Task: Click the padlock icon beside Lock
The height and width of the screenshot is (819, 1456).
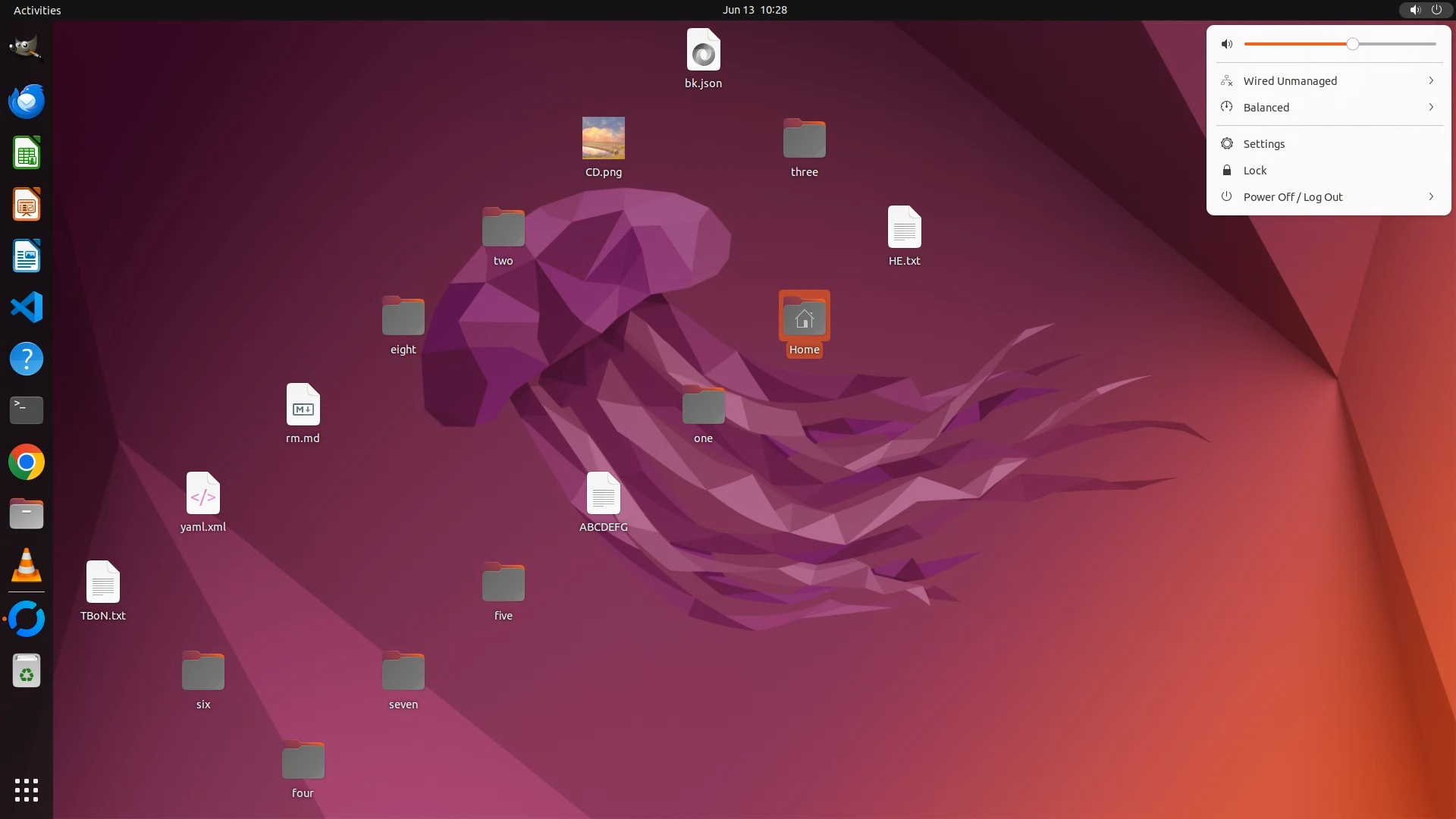Action: coord(1227,170)
